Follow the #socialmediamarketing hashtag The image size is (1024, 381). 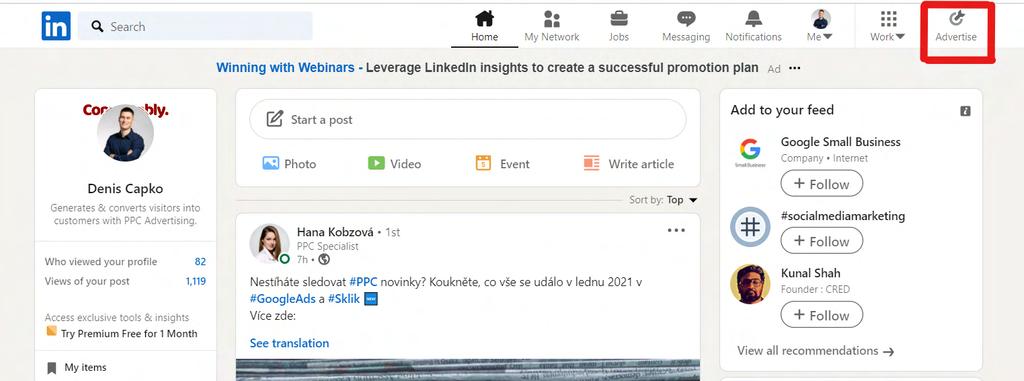coord(822,241)
